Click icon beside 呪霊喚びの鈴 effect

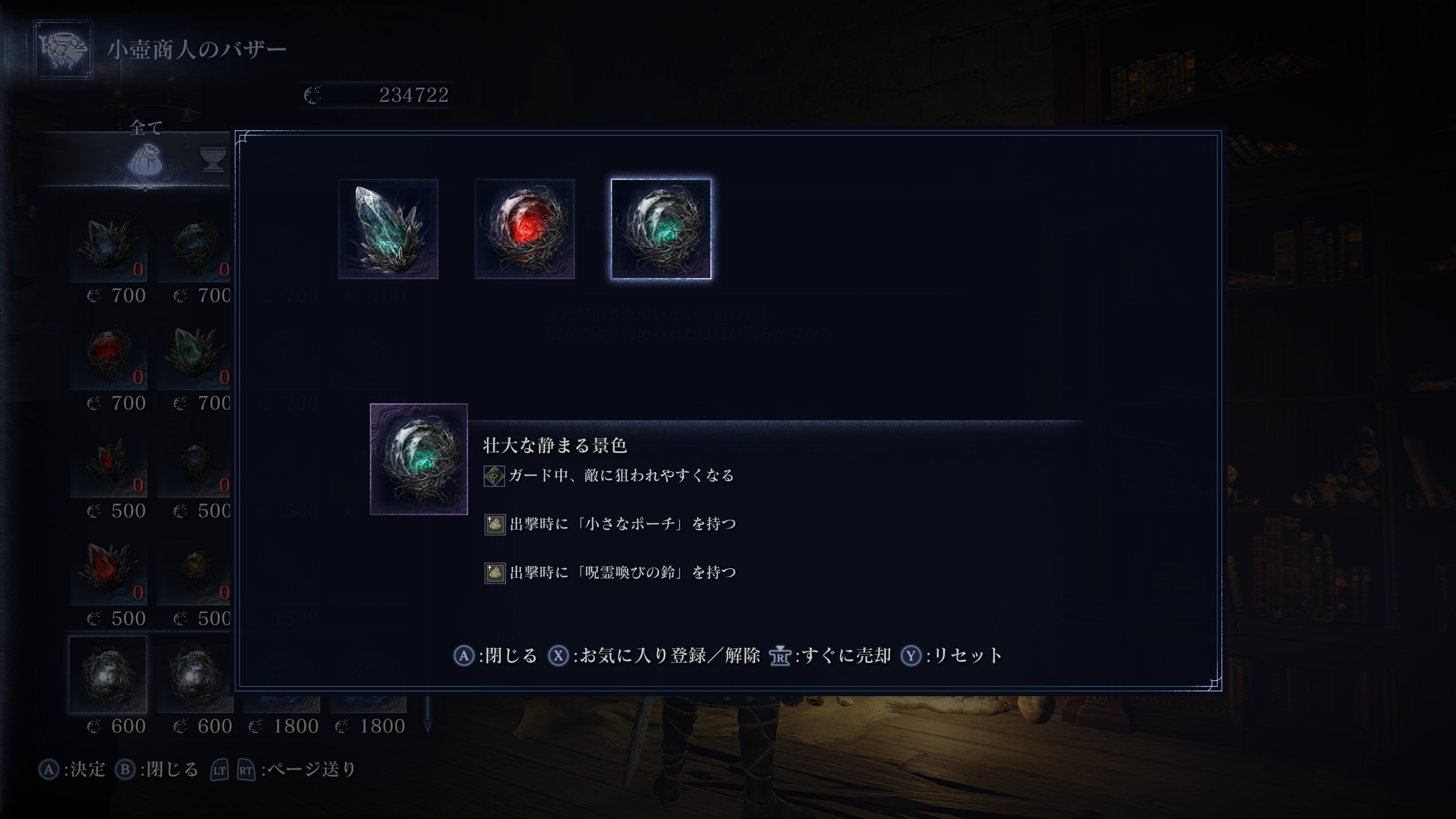pos(495,573)
